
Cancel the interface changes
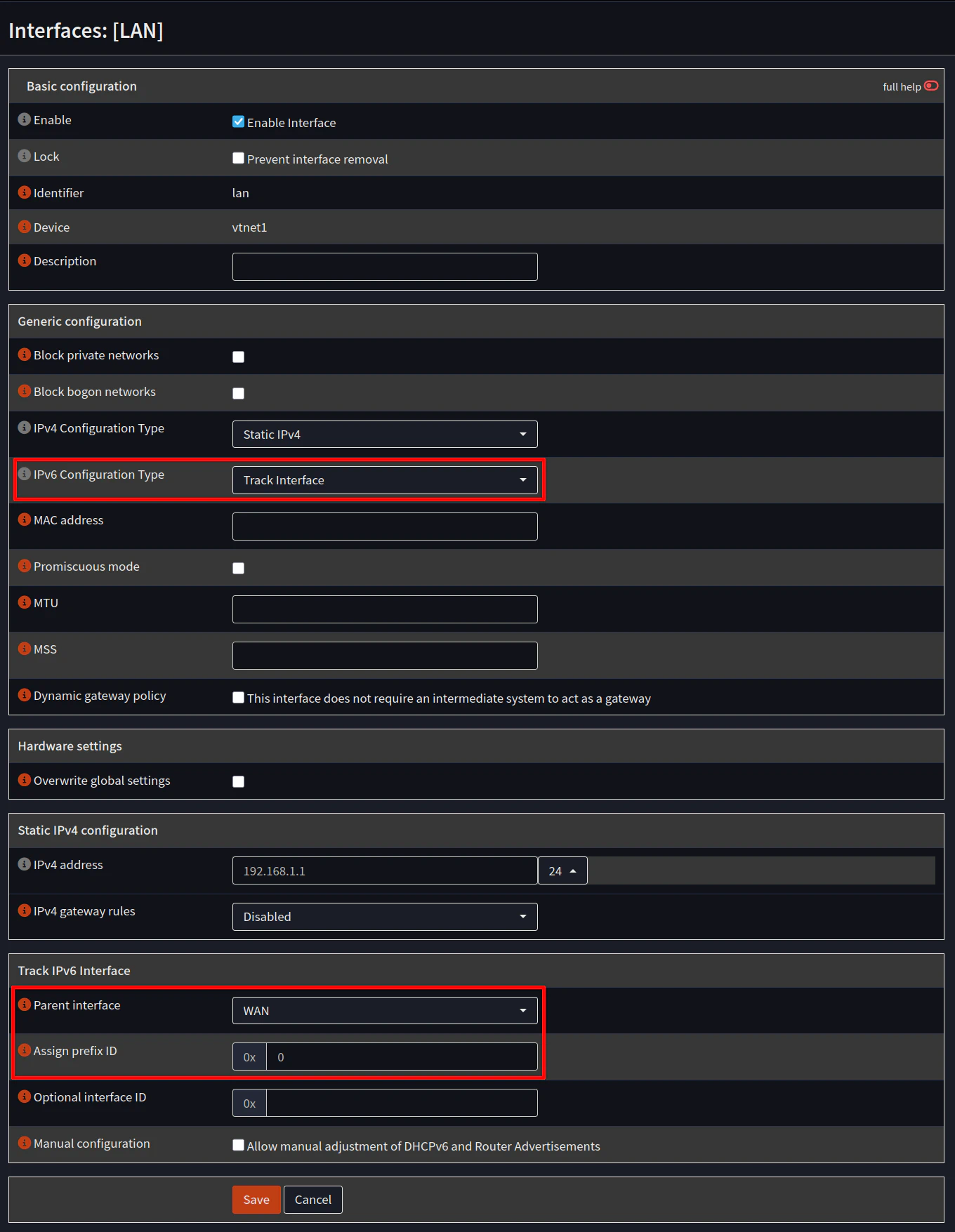tap(313, 1200)
